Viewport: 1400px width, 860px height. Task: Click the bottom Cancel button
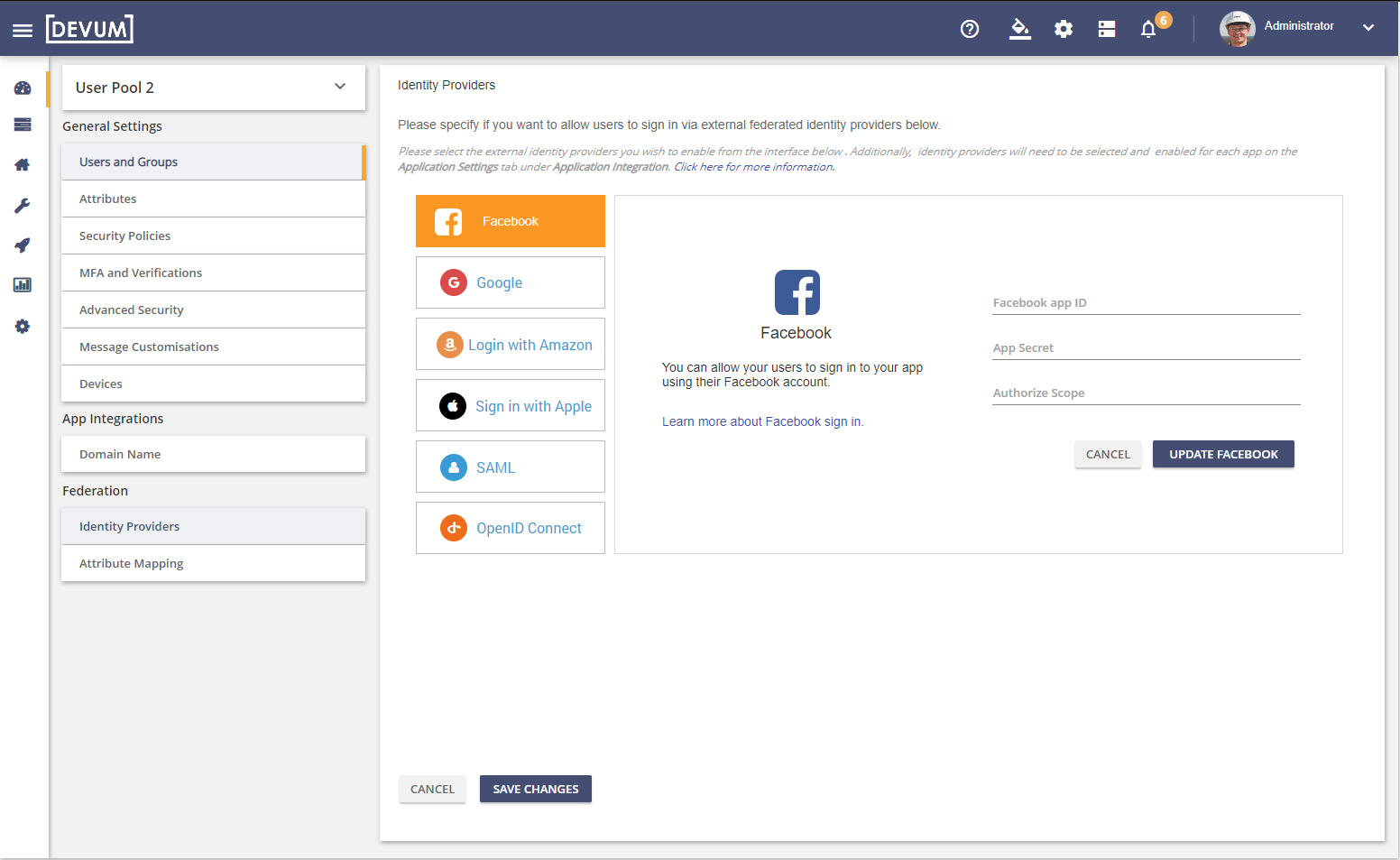coord(432,789)
